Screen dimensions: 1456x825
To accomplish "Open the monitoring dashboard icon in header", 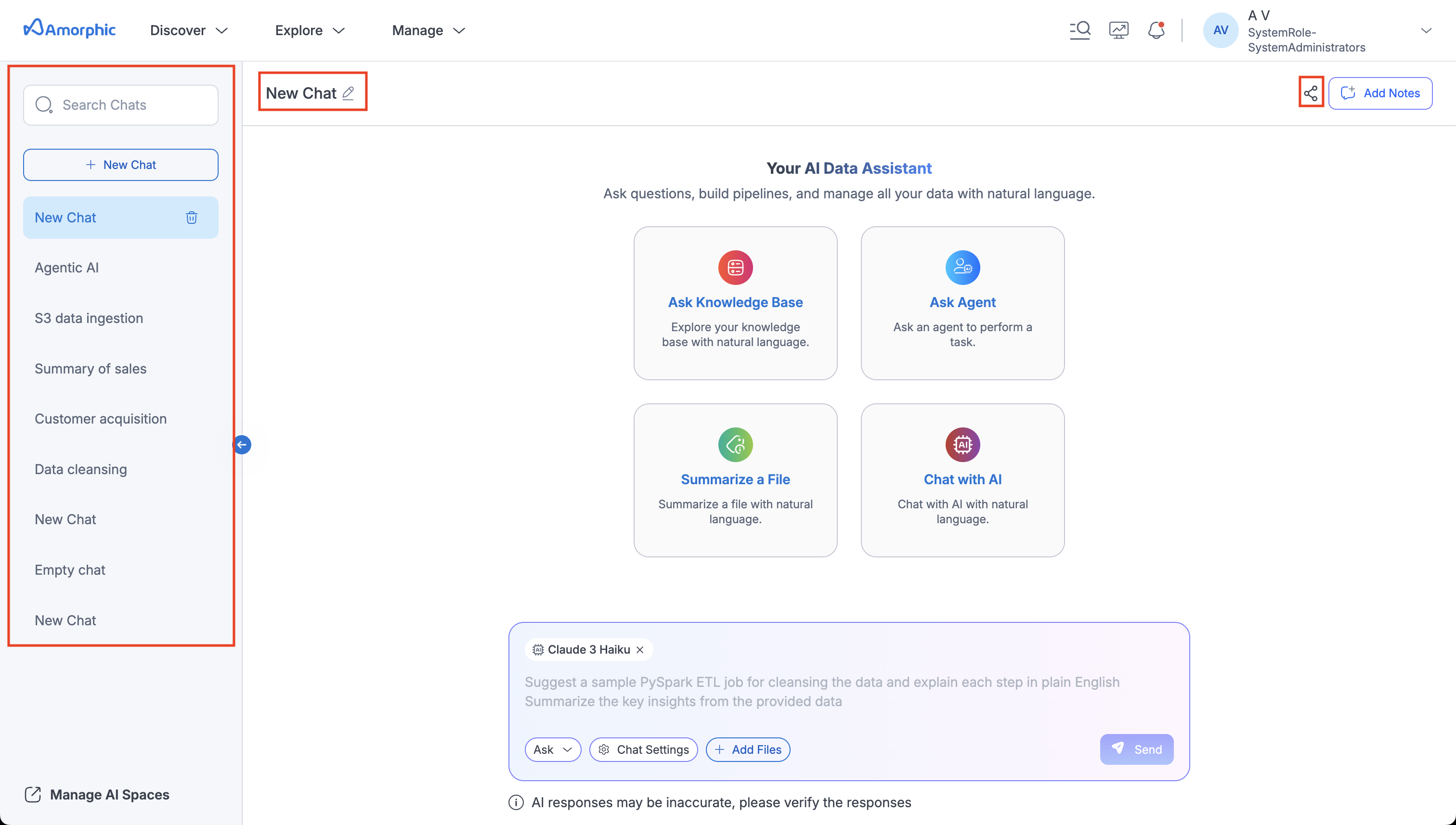I will 1118,30.
